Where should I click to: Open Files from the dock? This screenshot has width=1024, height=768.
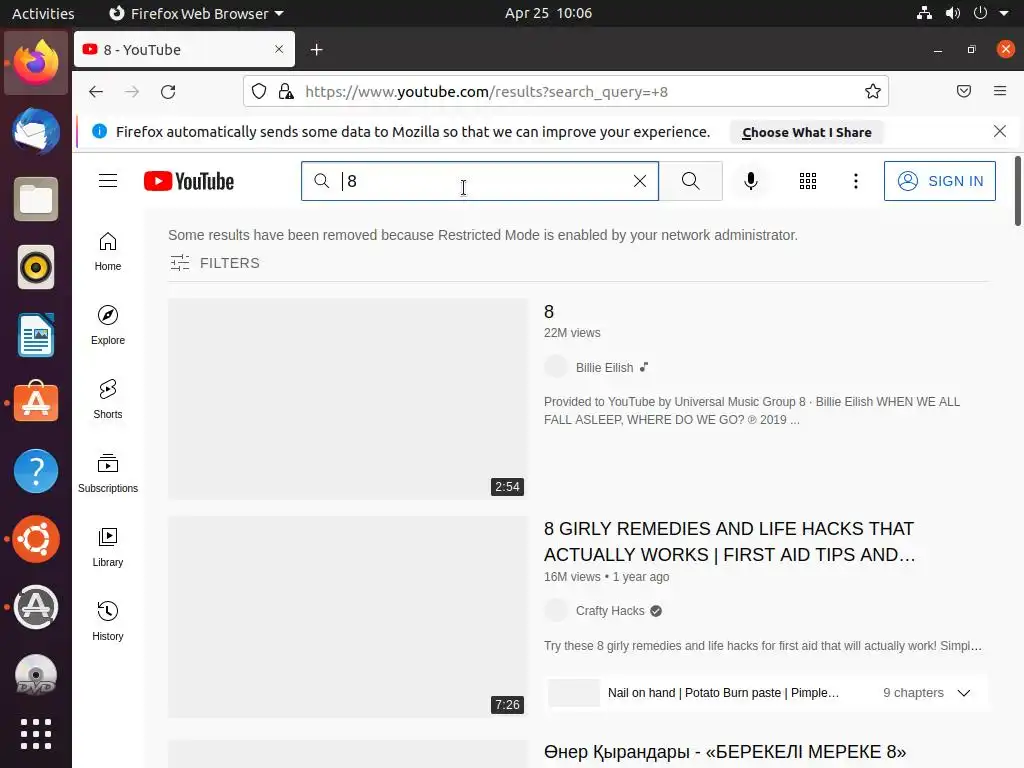[36, 199]
